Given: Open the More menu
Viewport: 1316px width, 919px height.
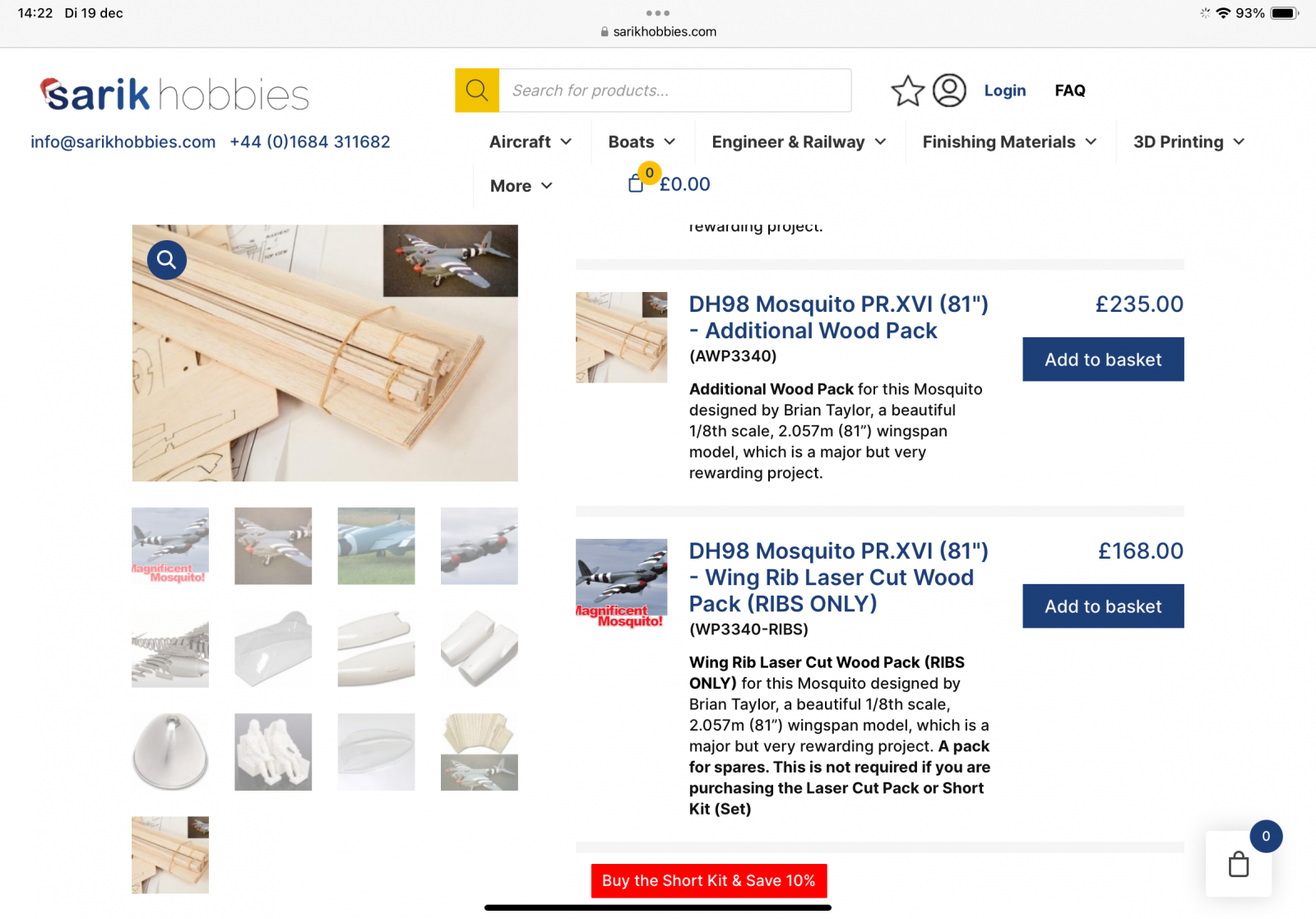Looking at the screenshot, I should tap(521, 186).
